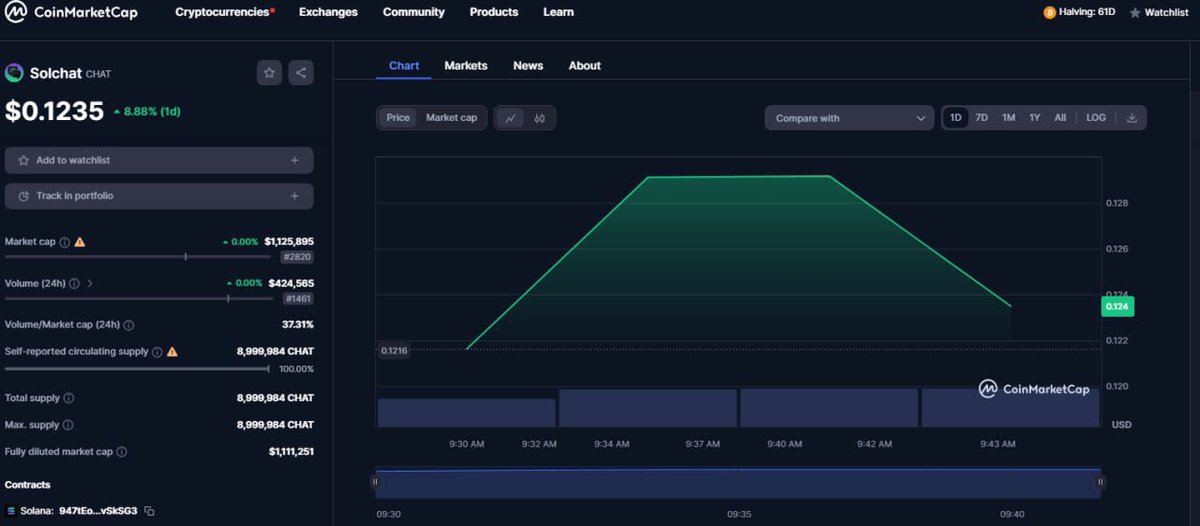Switch chart to Market cap view

pos(451,118)
